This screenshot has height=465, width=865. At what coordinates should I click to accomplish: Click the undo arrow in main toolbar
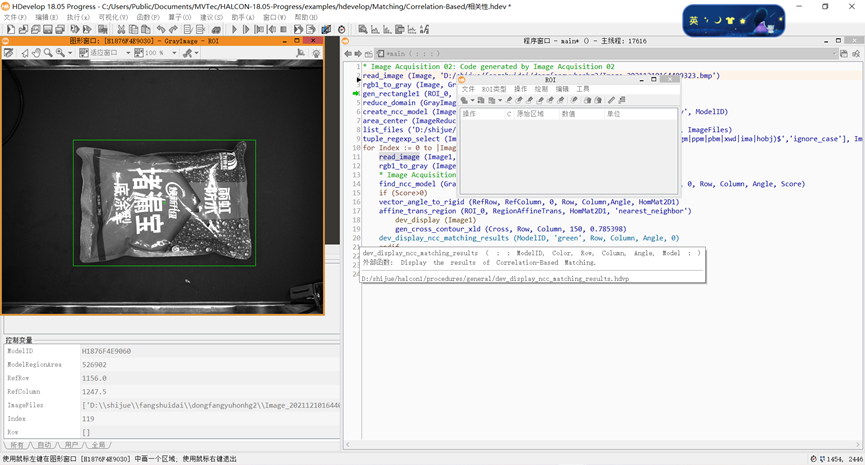point(160,30)
